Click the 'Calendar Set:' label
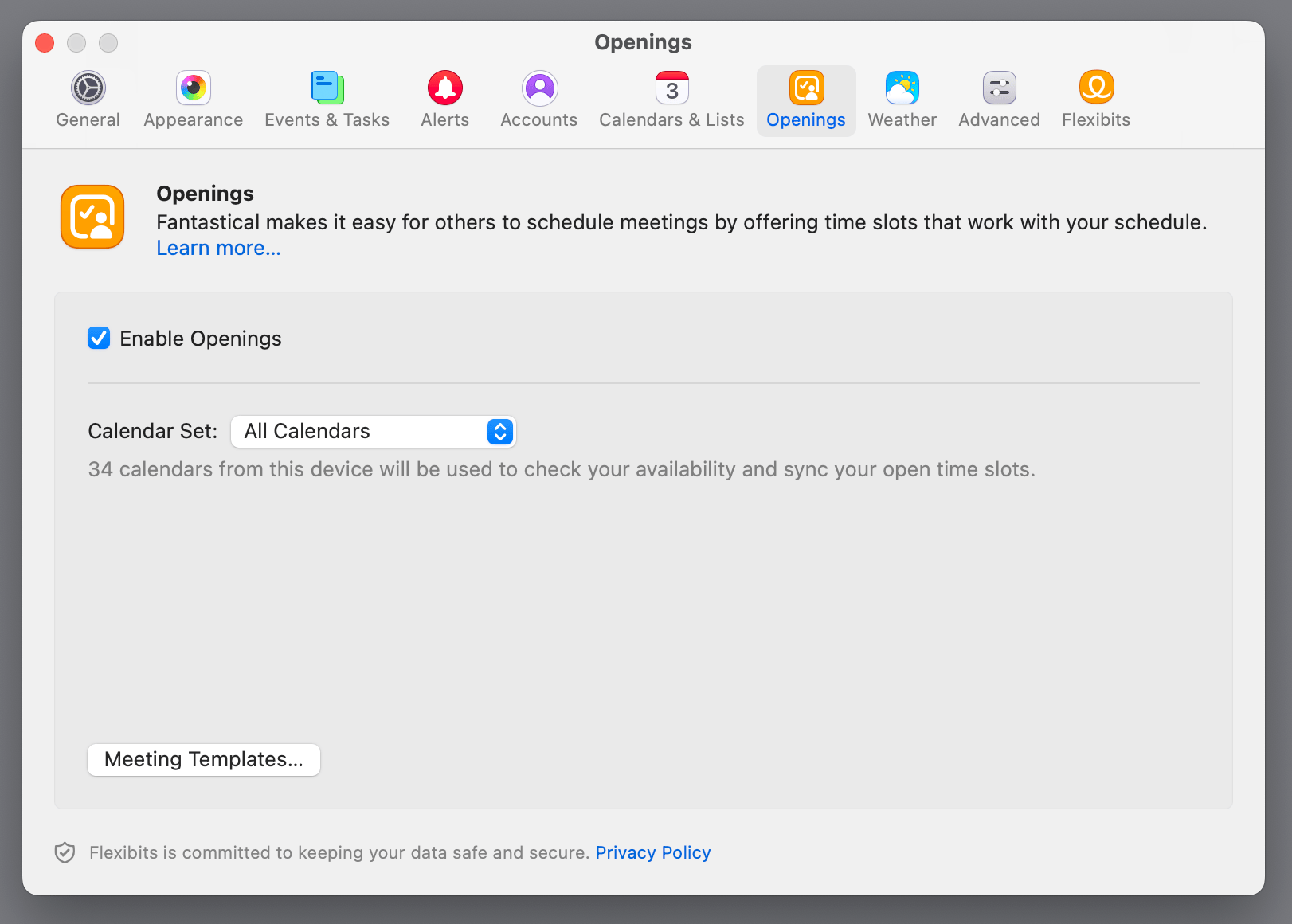 pos(153,431)
